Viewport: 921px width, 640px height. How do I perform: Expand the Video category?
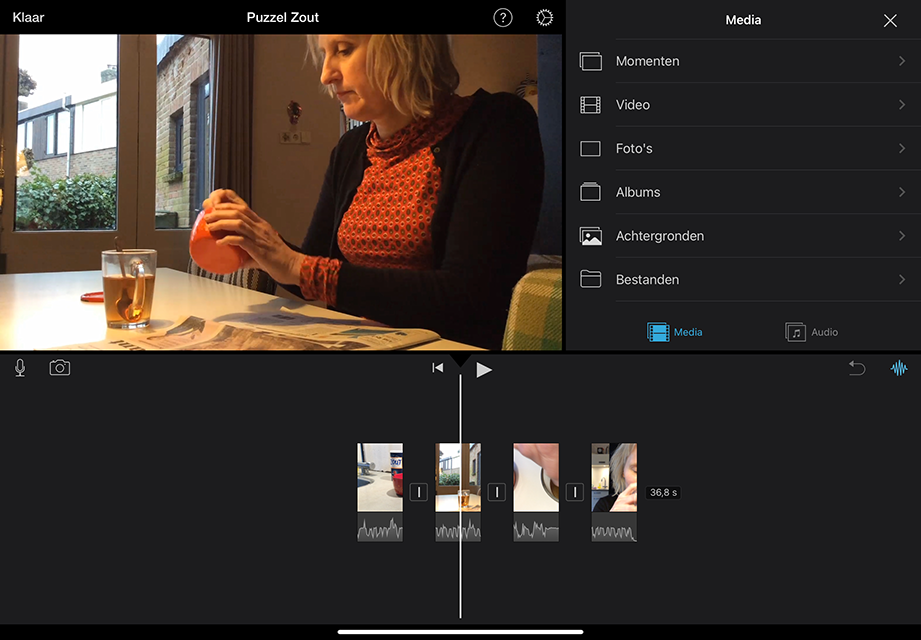[x=743, y=105]
